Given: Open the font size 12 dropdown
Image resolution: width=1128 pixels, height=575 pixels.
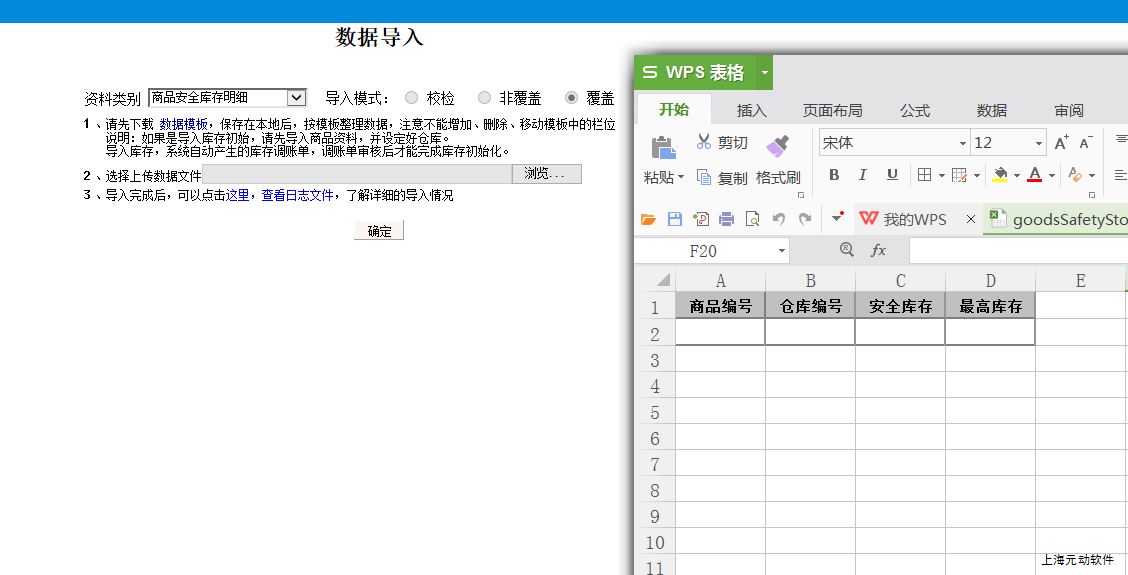Looking at the screenshot, I should click(1038, 143).
